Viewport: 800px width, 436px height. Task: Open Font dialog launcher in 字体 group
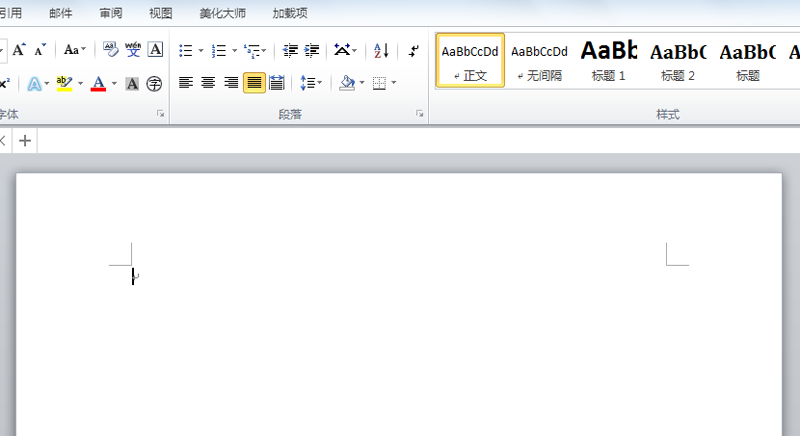[x=161, y=114]
